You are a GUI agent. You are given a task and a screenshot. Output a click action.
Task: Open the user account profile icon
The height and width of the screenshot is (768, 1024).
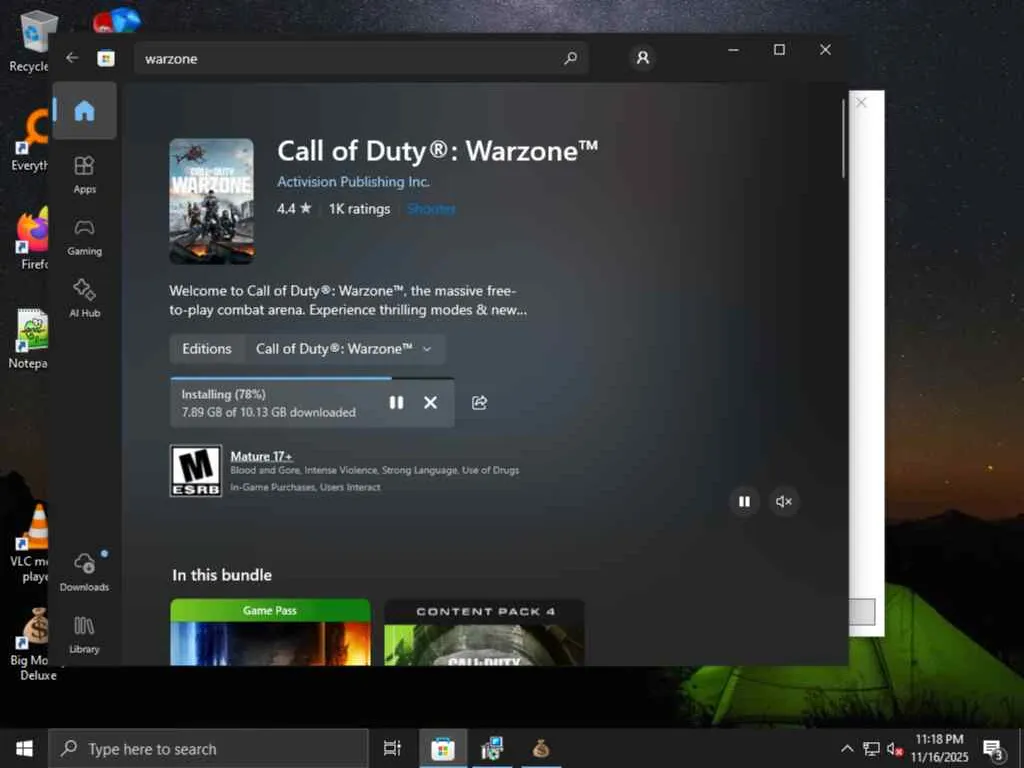643,58
